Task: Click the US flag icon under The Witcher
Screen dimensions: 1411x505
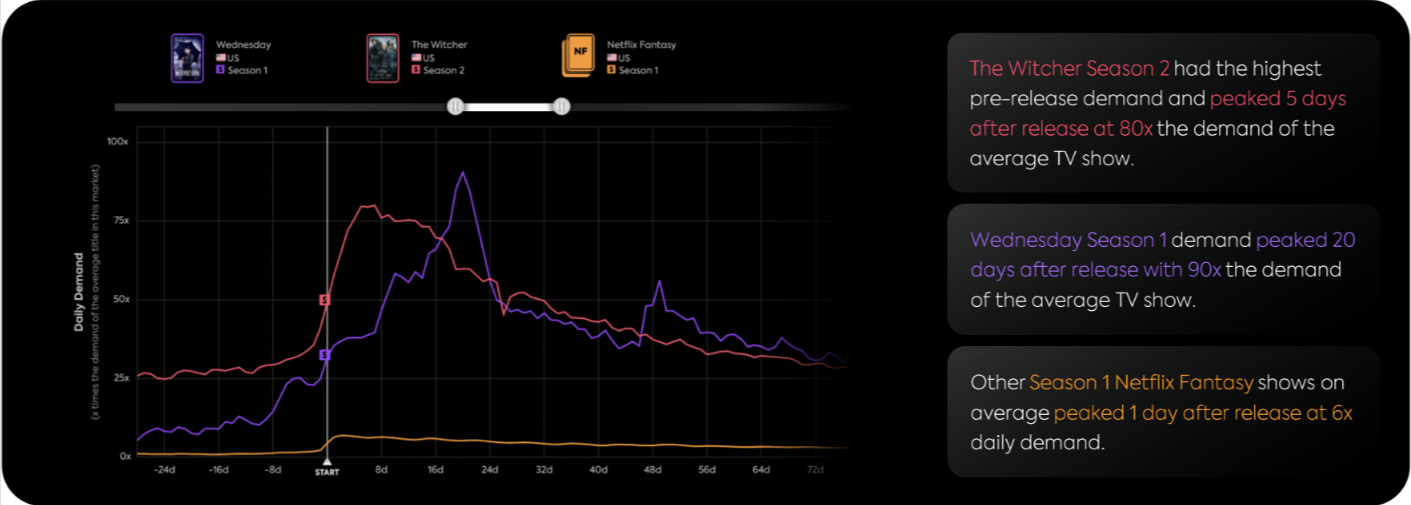Action: tap(416, 58)
